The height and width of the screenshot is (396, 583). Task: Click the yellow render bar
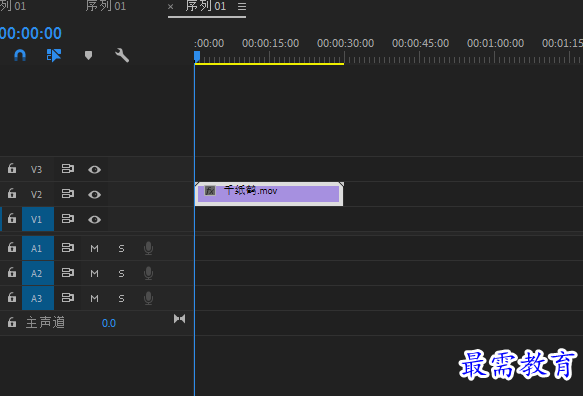point(269,64)
